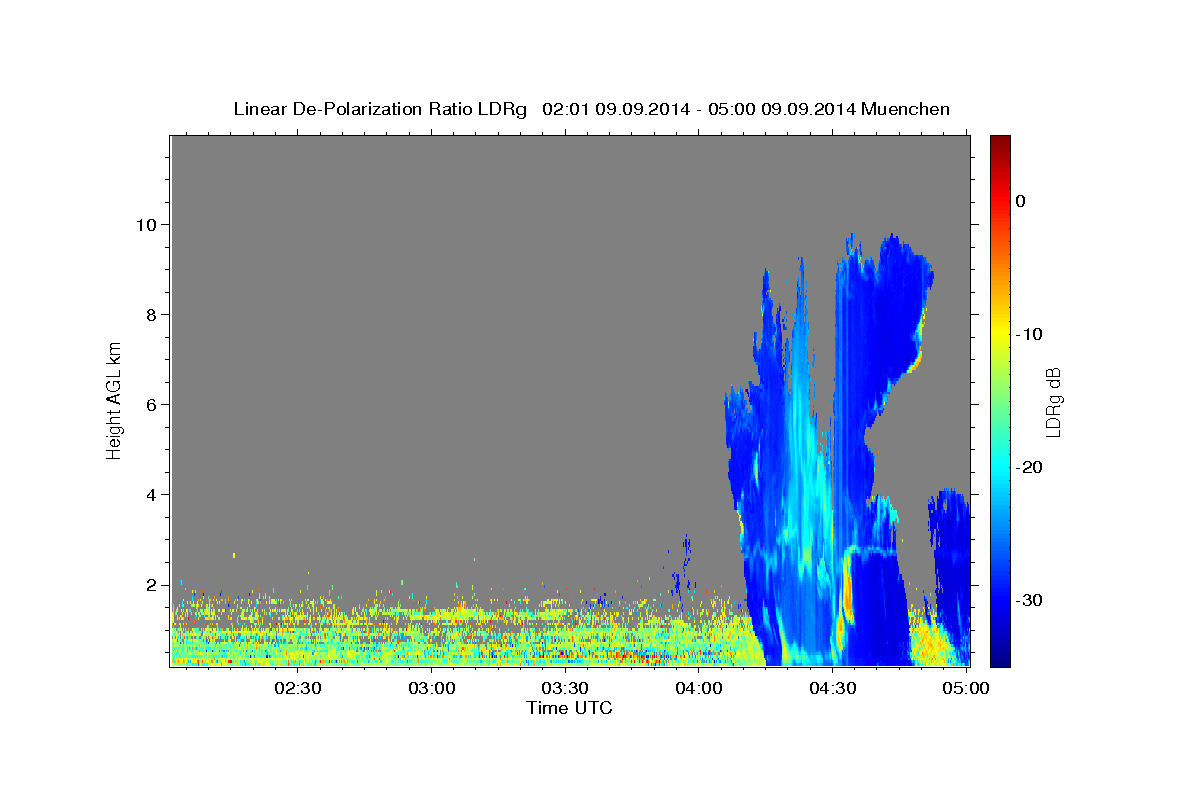Image resolution: width=1200 pixels, height=800 pixels.
Task: Click the Time UTC axis title
Action: click(x=569, y=708)
